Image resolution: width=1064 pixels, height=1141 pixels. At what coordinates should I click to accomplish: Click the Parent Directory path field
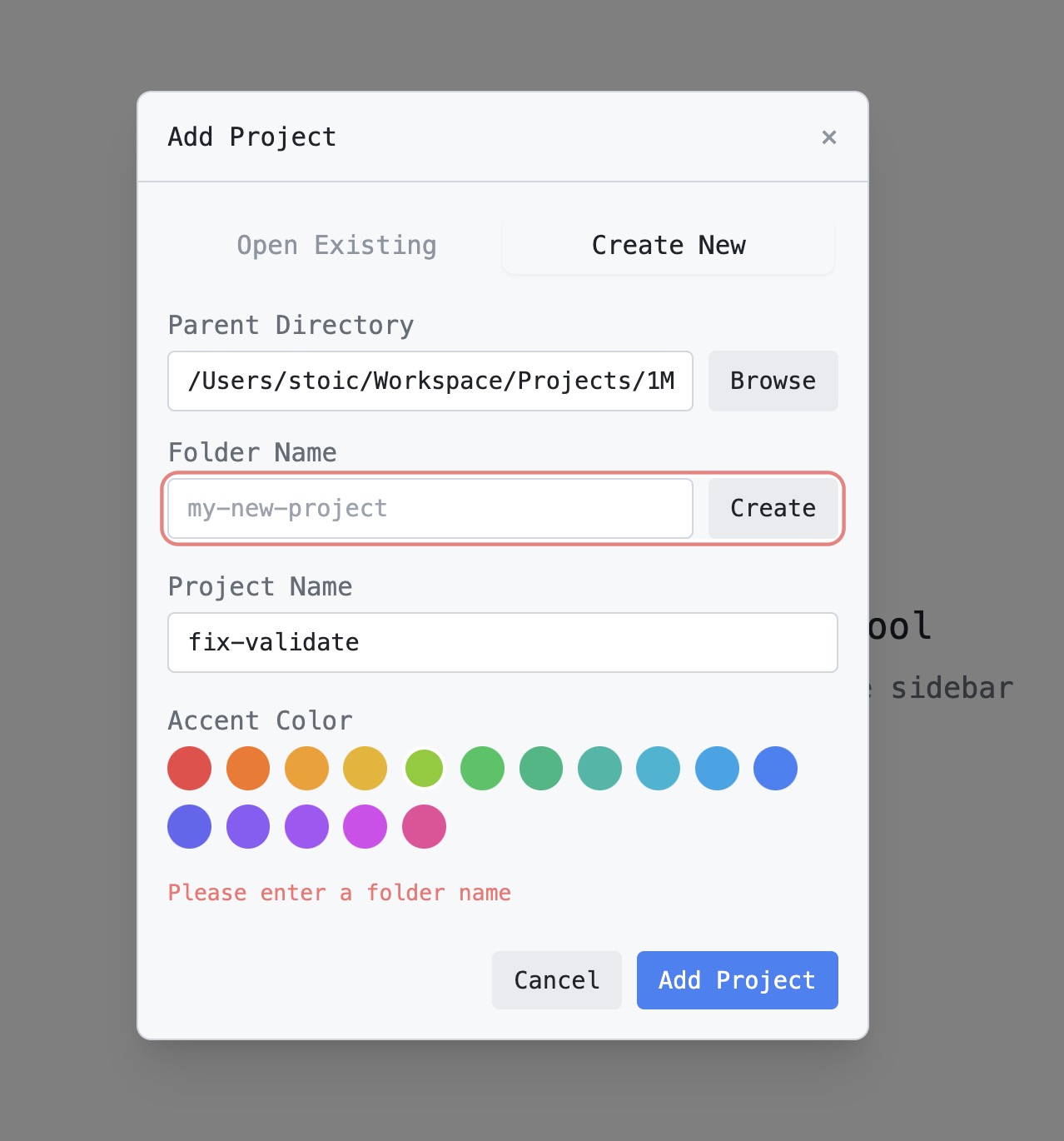430,381
